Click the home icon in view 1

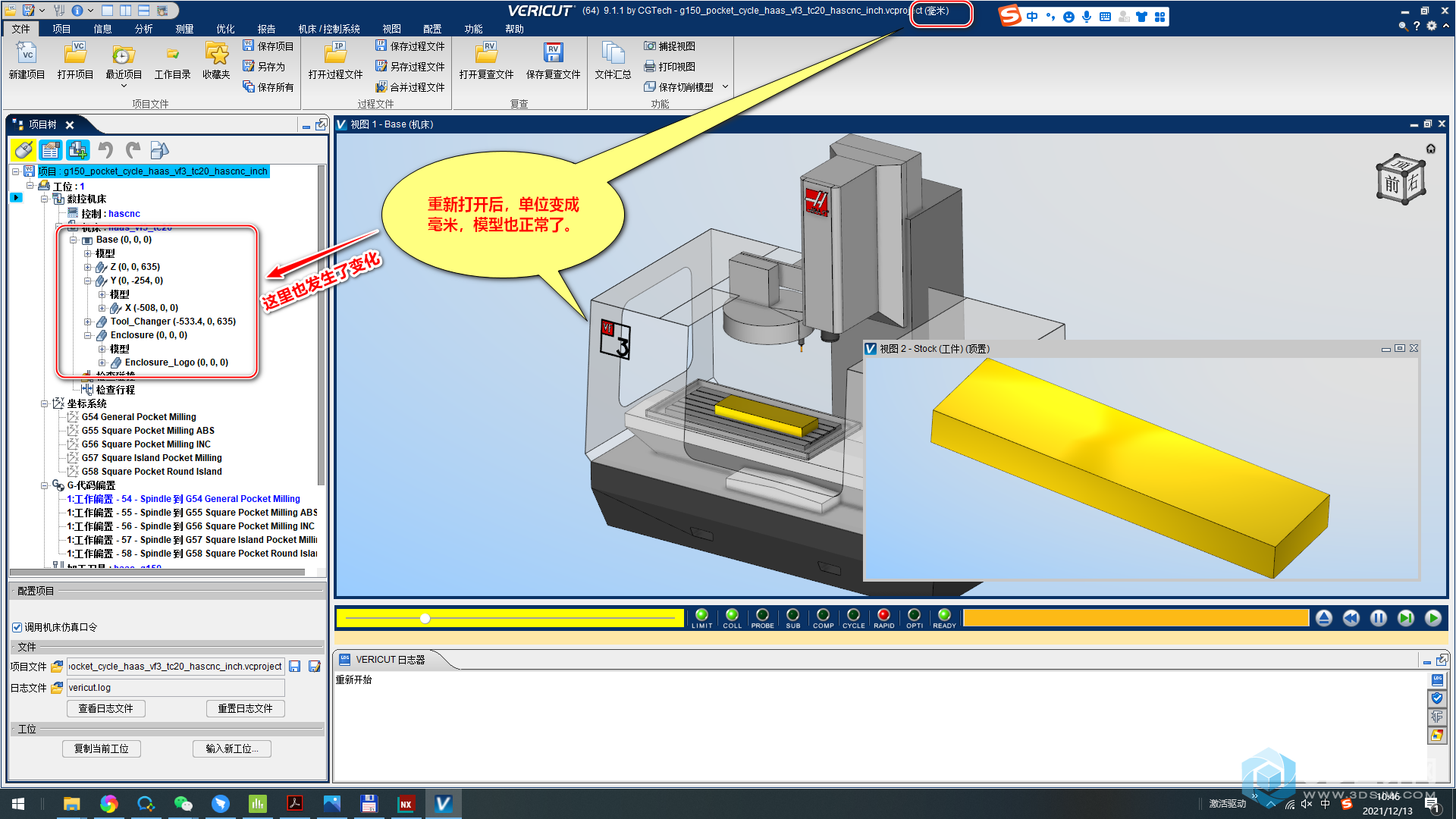[1431, 149]
